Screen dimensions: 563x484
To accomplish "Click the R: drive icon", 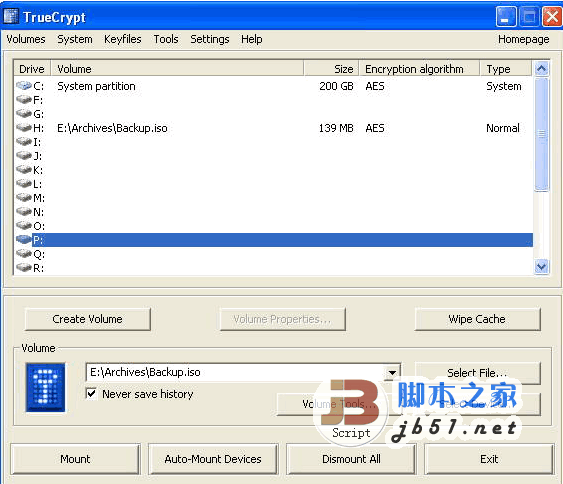I will click(24, 267).
